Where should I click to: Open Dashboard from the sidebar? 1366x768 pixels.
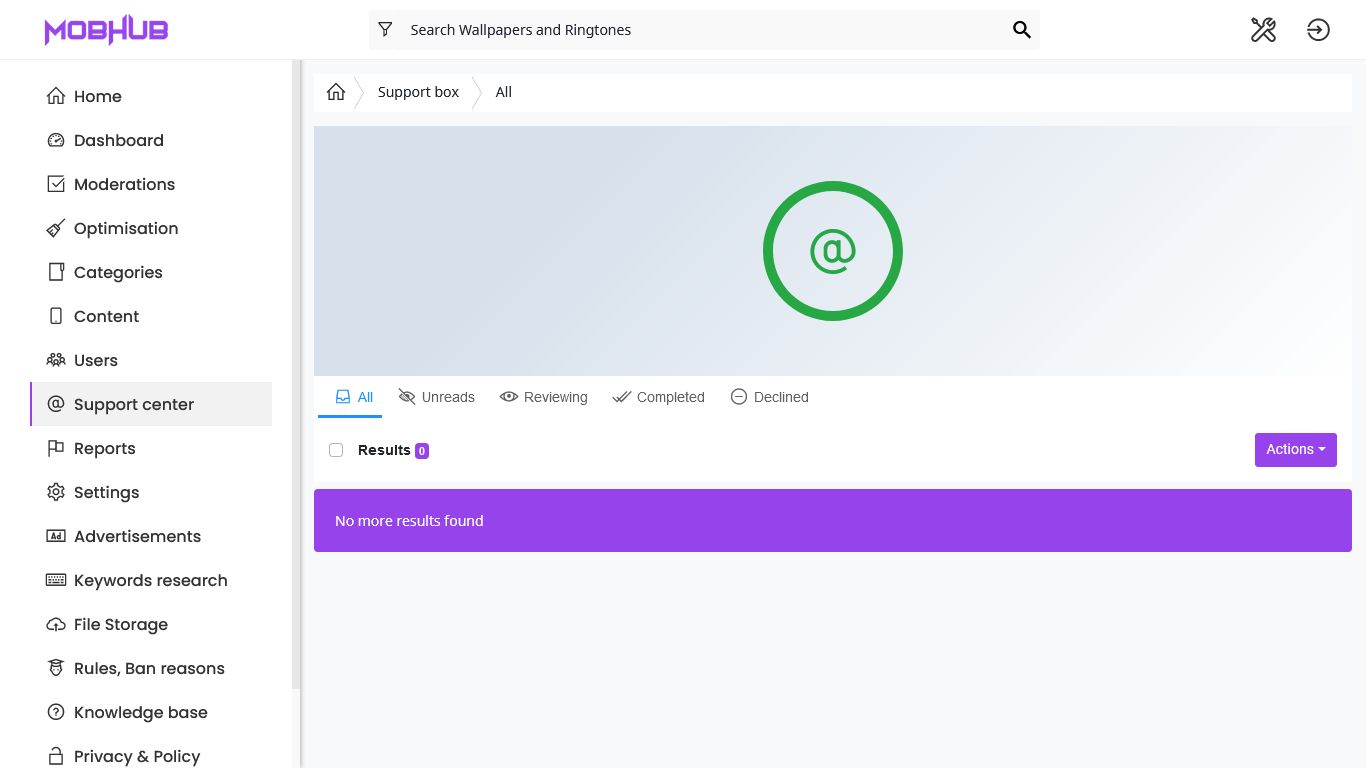(x=118, y=140)
